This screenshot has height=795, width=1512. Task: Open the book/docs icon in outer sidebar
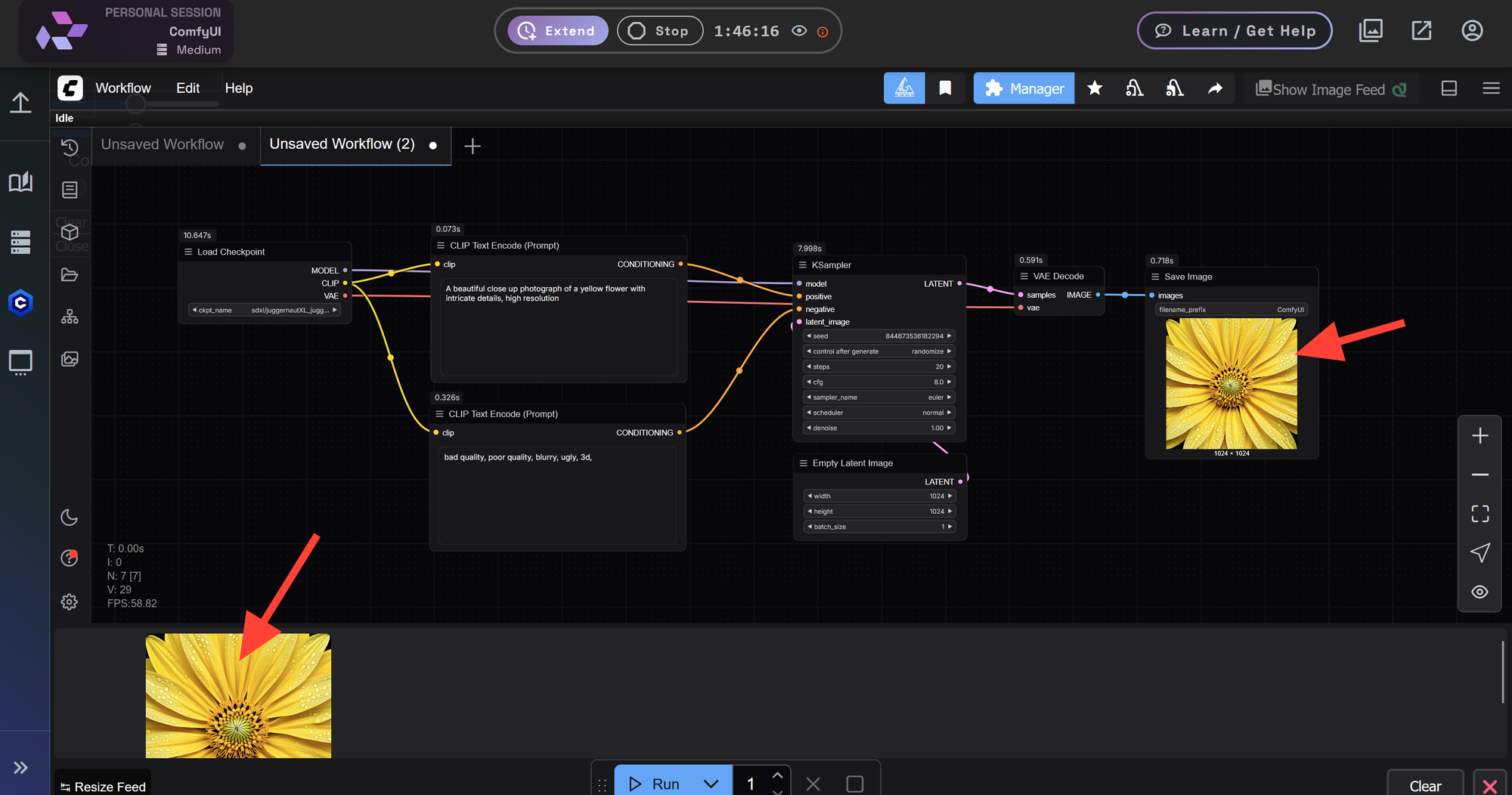pos(20,181)
